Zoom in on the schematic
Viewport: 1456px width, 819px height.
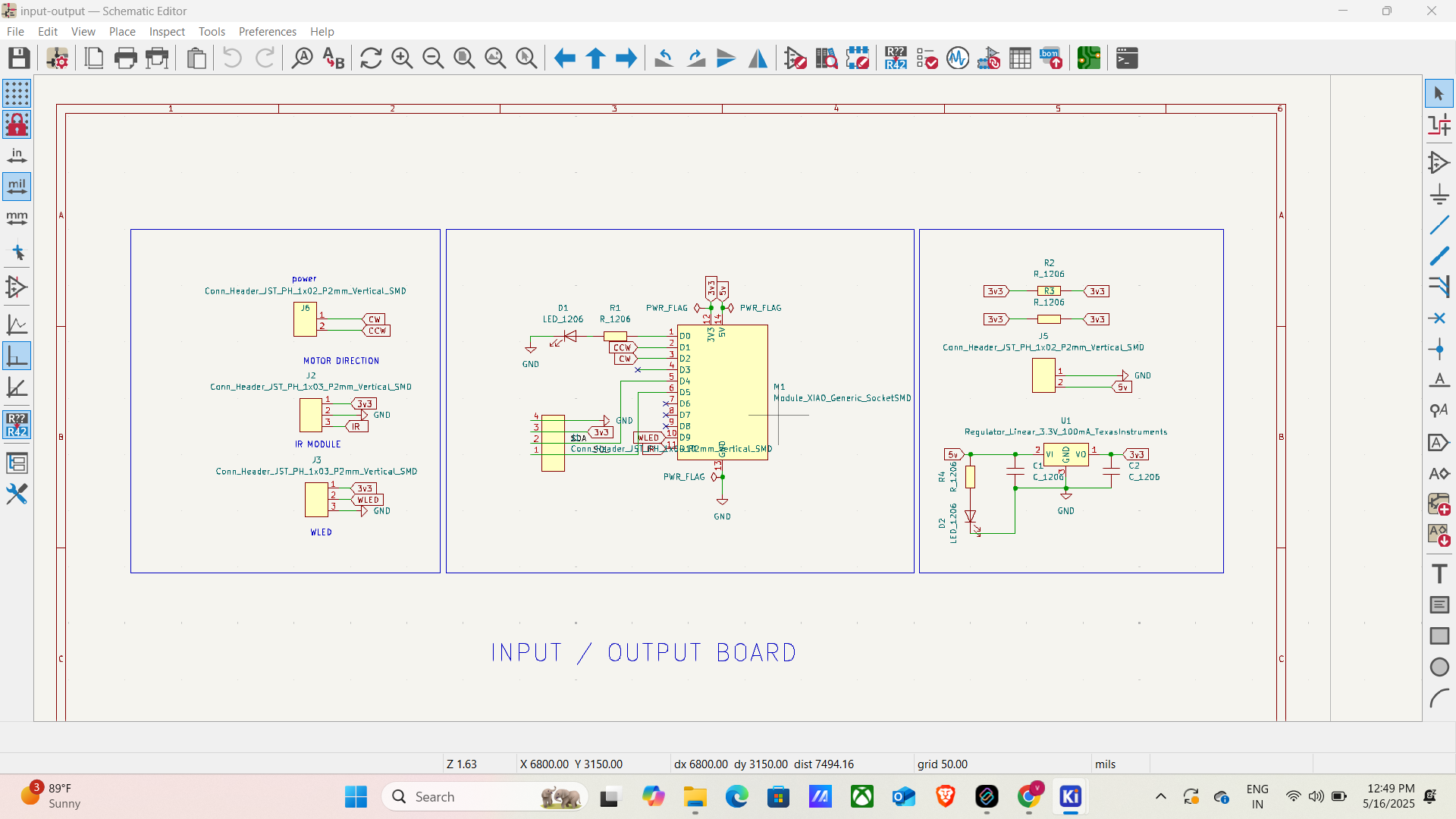402,58
